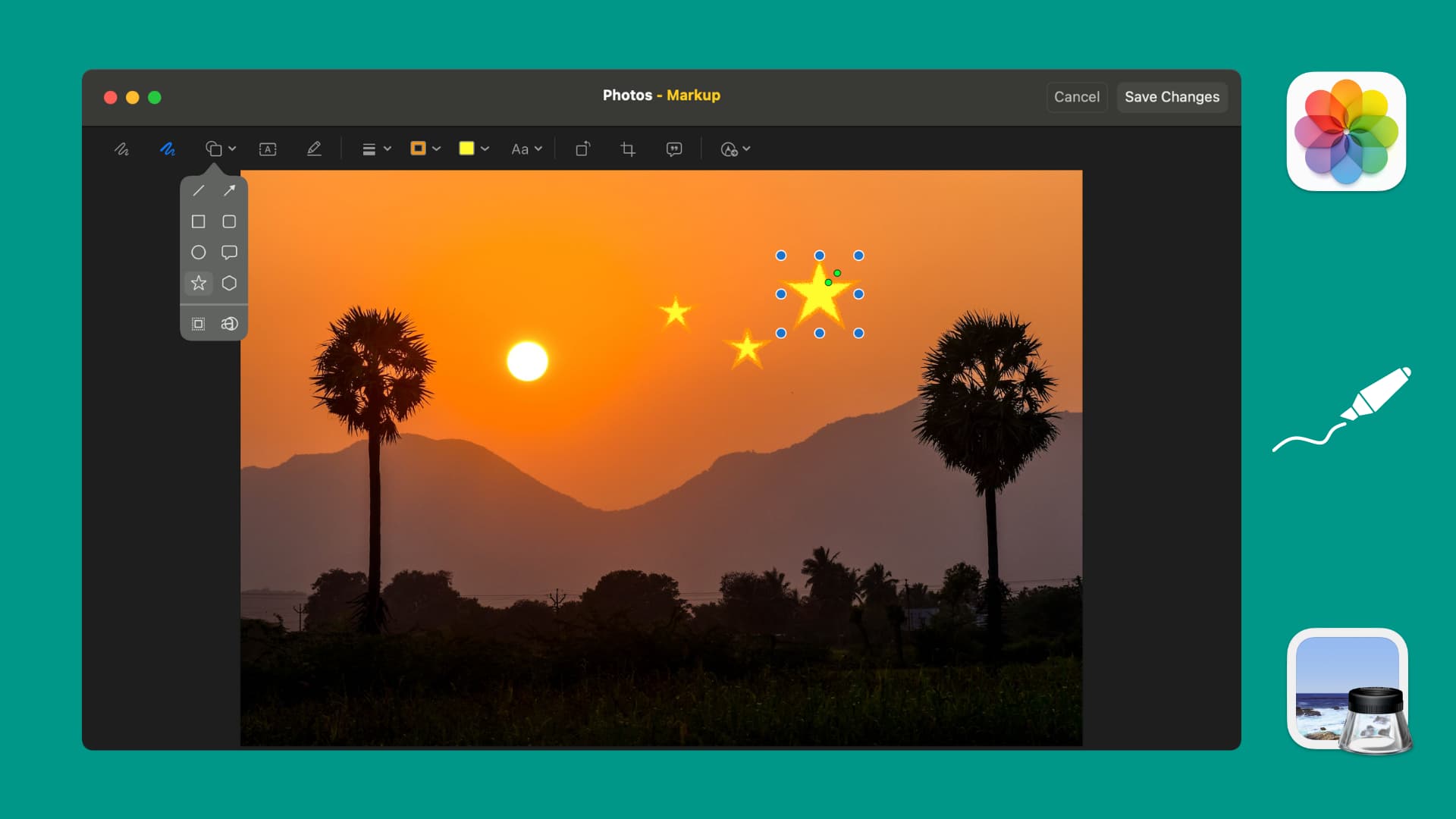
Task: Choose the Rounded Rectangle shape
Action: pos(229,221)
